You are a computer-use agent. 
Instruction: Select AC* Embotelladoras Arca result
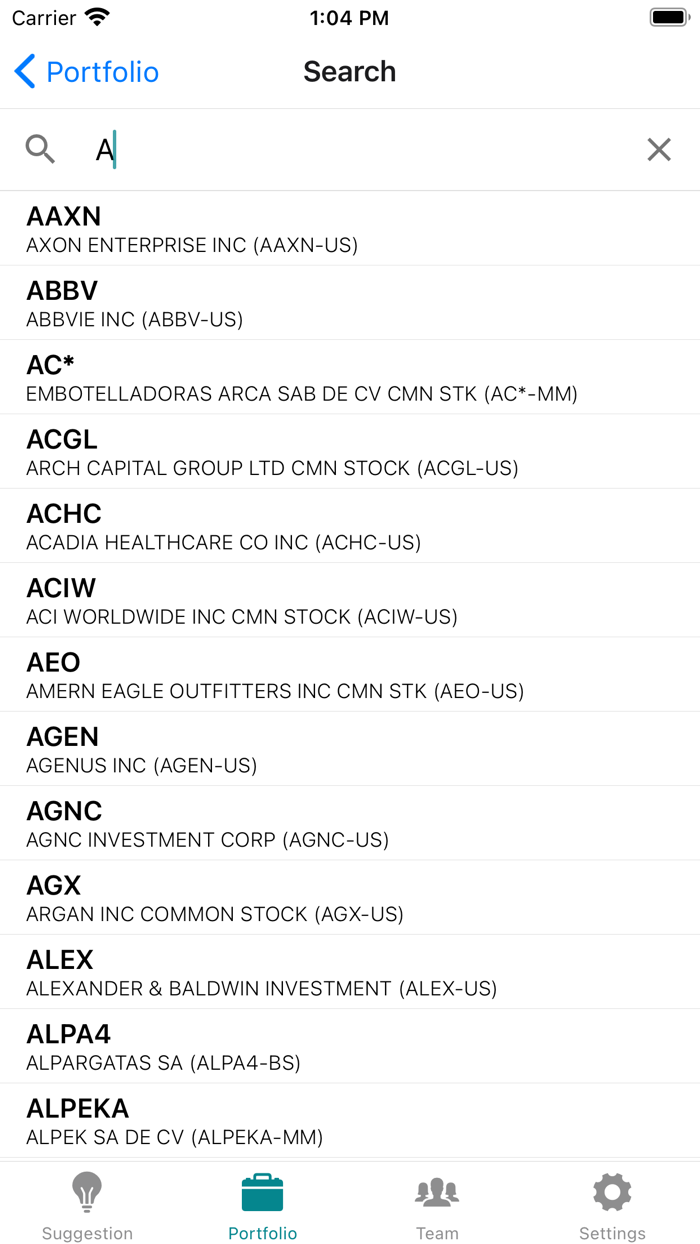350,378
